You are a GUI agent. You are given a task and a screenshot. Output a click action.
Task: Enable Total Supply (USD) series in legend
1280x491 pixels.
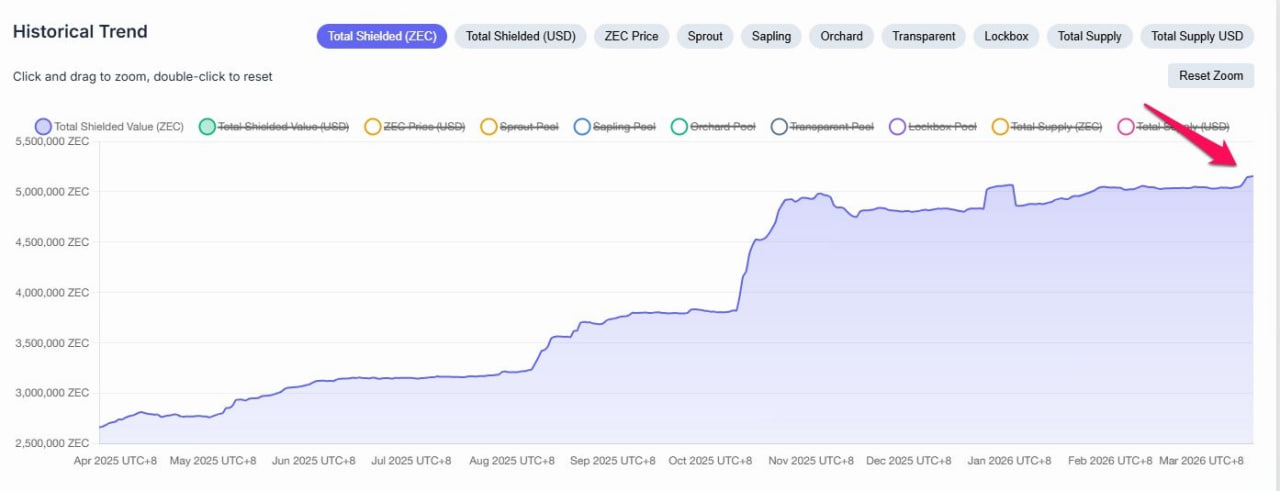point(1182,127)
